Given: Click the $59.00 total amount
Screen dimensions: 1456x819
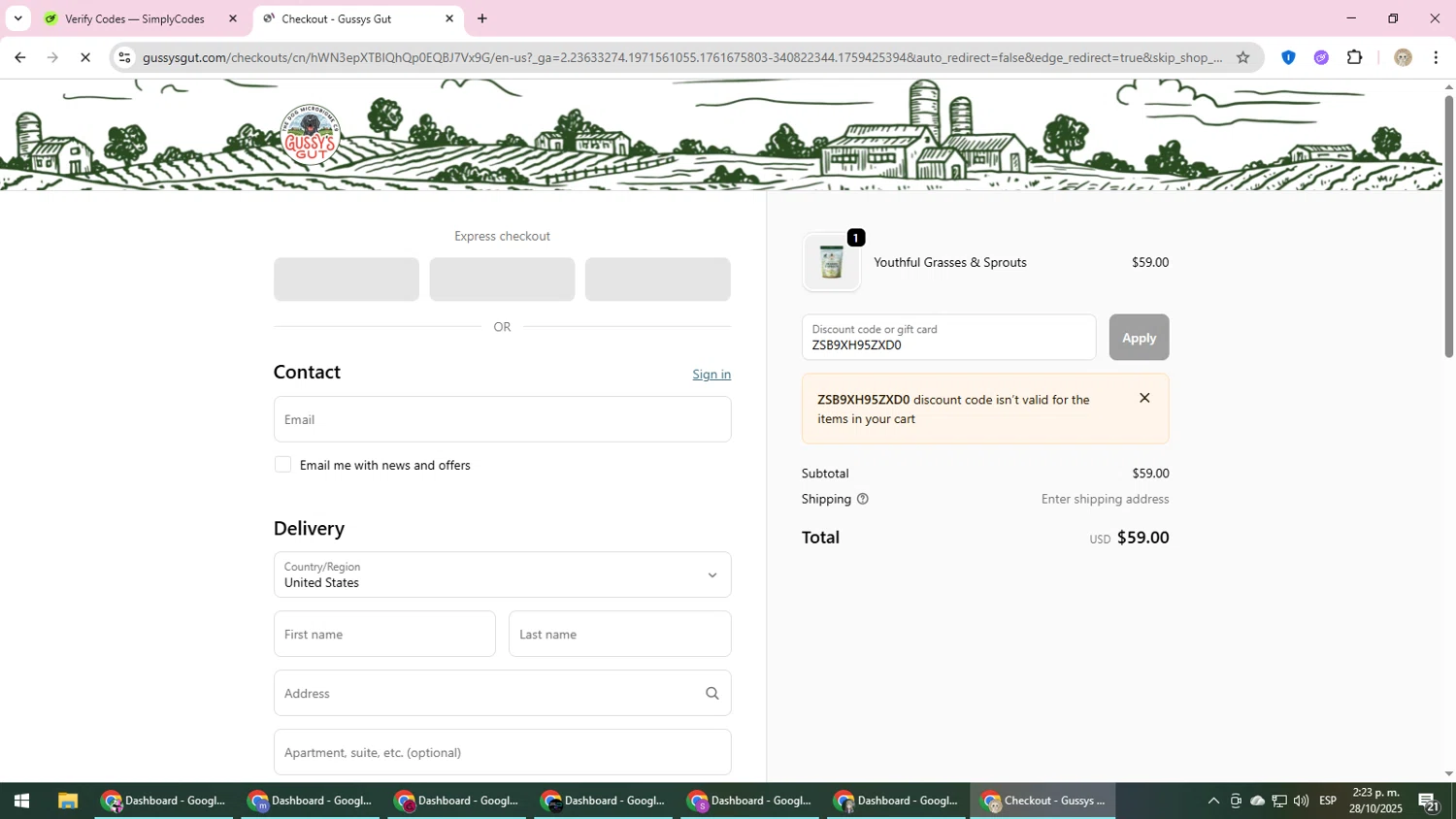Looking at the screenshot, I should (1142, 538).
